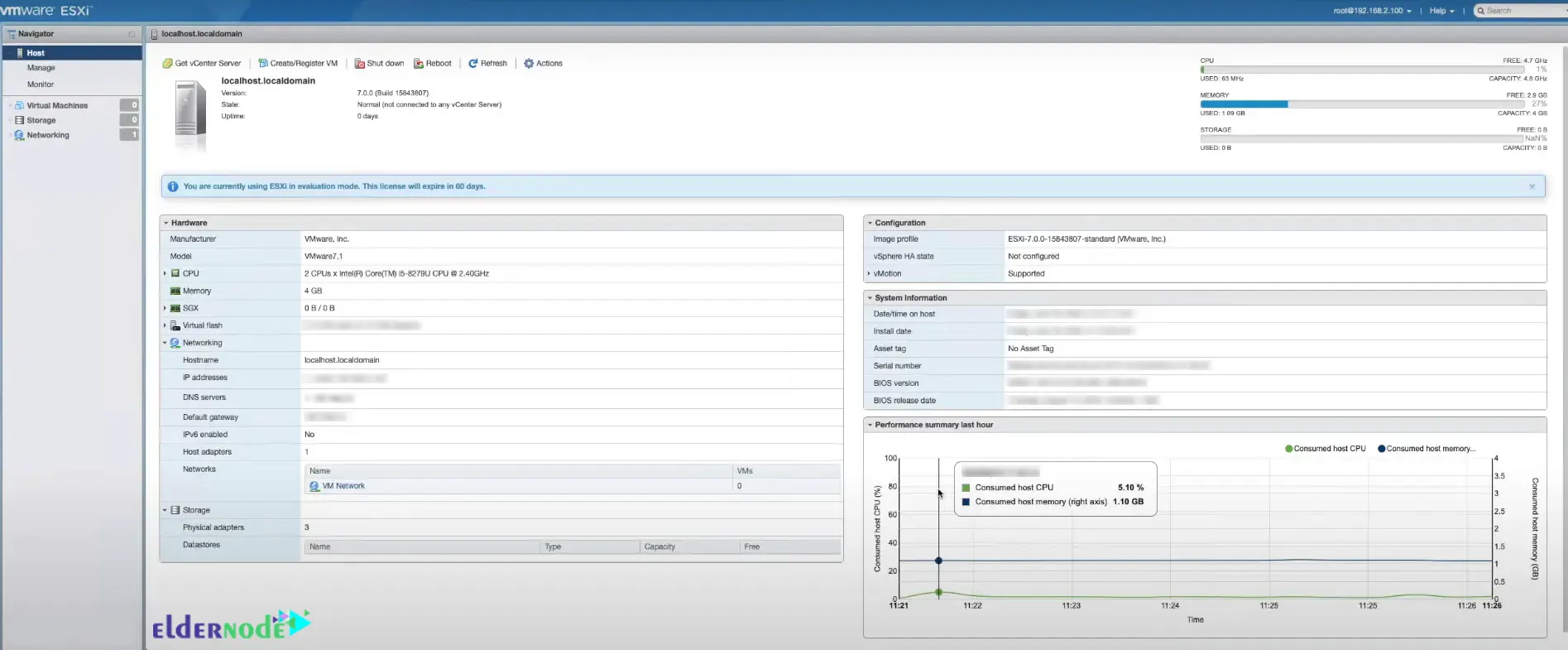The width and height of the screenshot is (1568, 650).
Task: Click the localhost.localdomain tab header
Action: (x=202, y=34)
